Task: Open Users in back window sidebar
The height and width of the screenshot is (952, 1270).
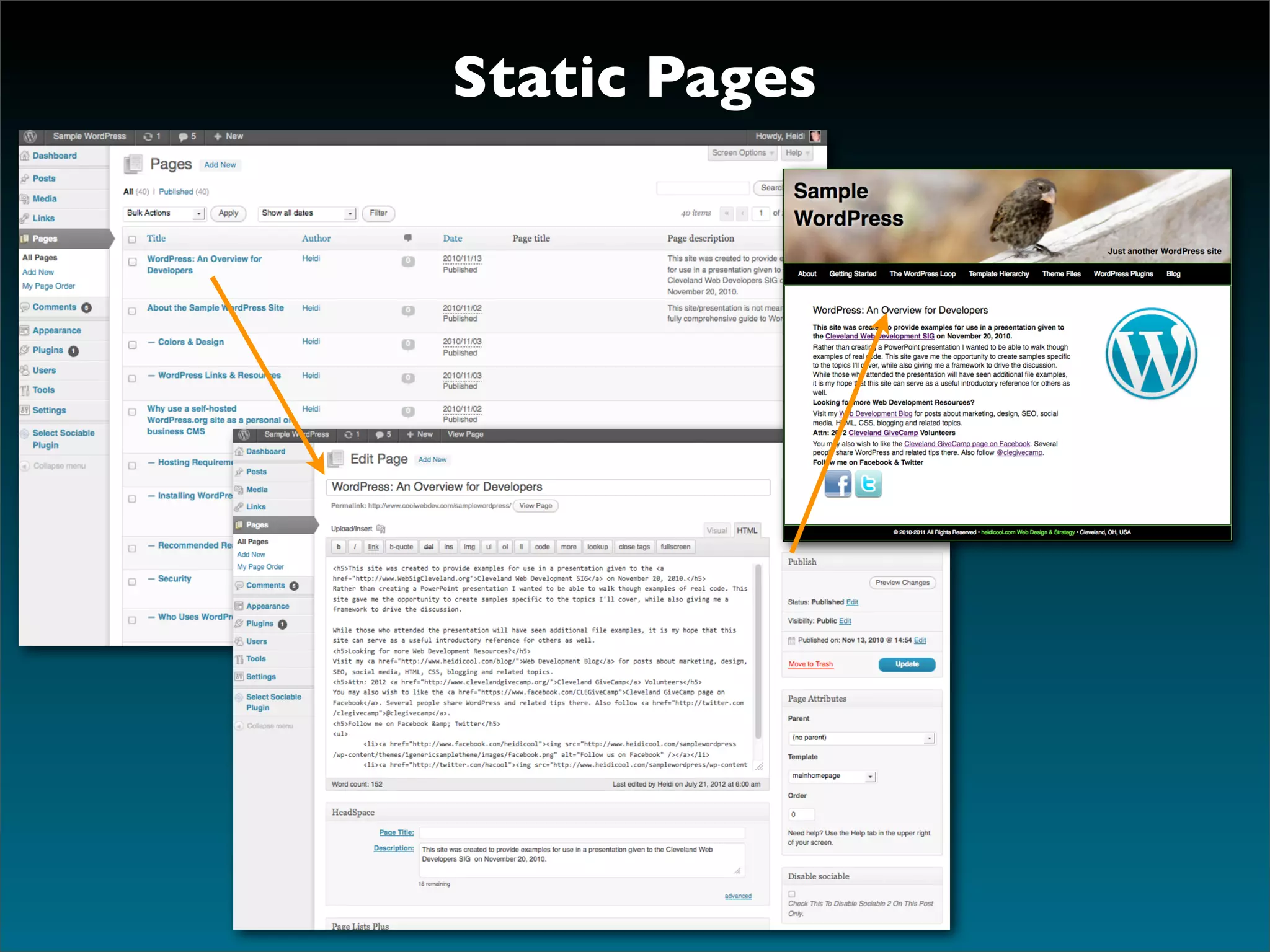Action: coord(44,371)
